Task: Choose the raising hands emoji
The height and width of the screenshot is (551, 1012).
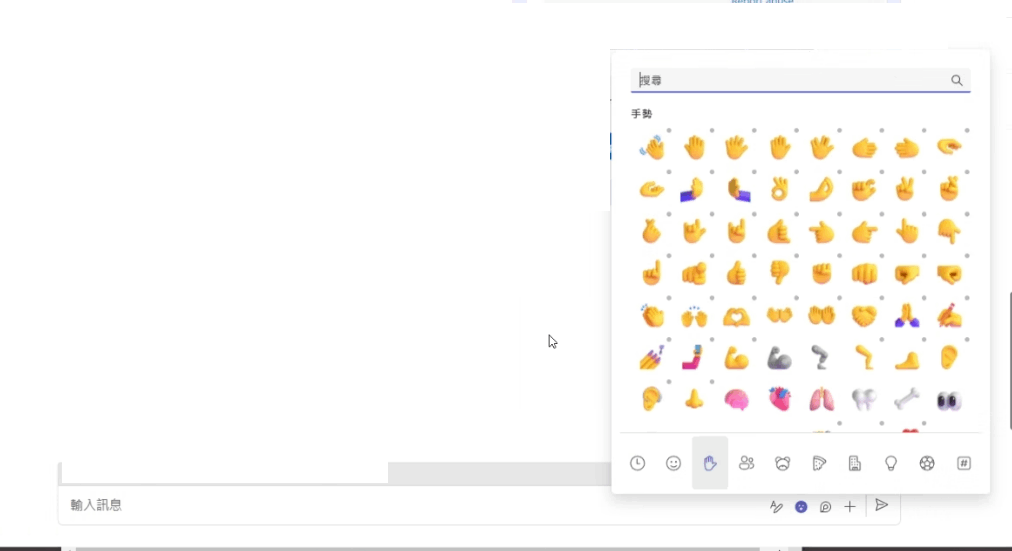Action: (694, 316)
